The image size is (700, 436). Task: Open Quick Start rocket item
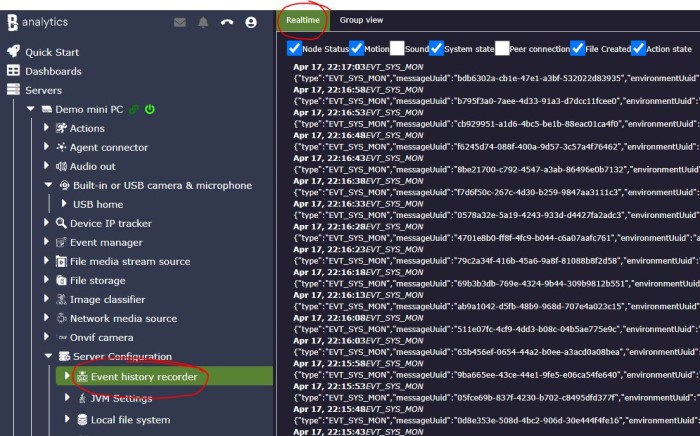point(52,52)
